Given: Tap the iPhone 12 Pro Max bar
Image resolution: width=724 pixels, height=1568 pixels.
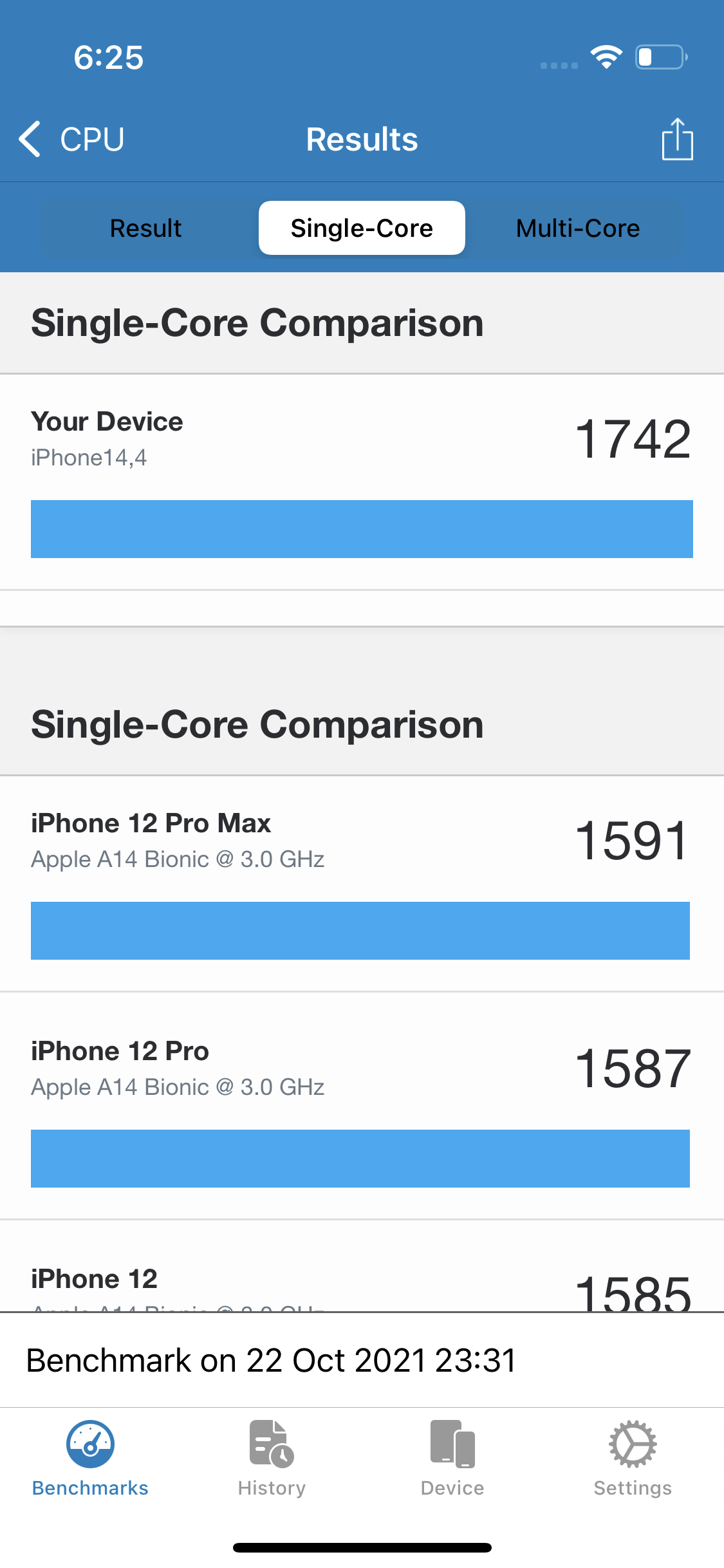Looking at the screenshot, I should (360, 931).
